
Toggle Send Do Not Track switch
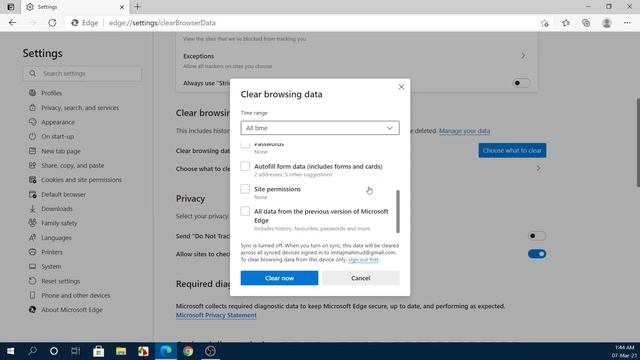pos(537,236)
